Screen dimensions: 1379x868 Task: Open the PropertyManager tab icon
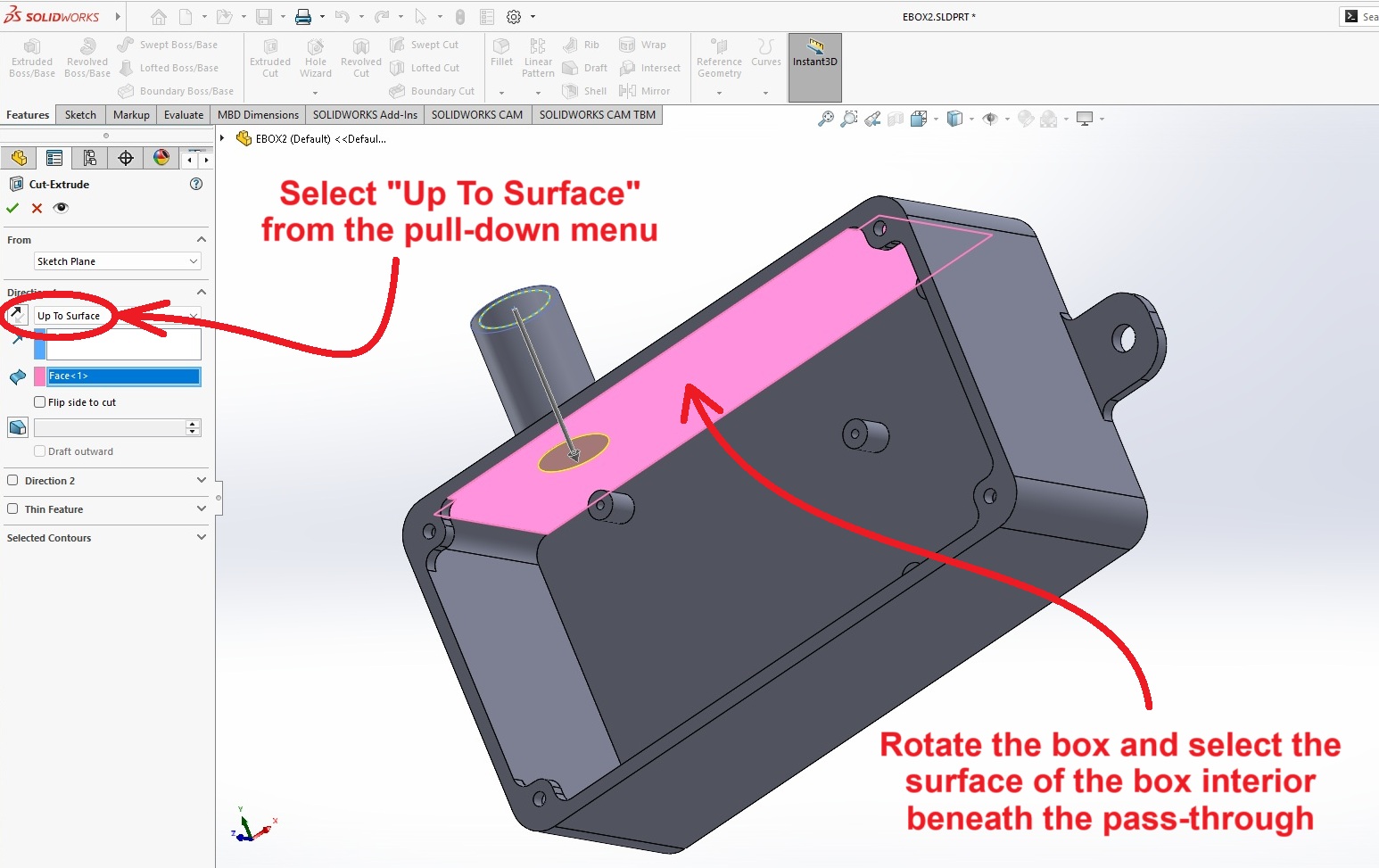pos(54,158)
